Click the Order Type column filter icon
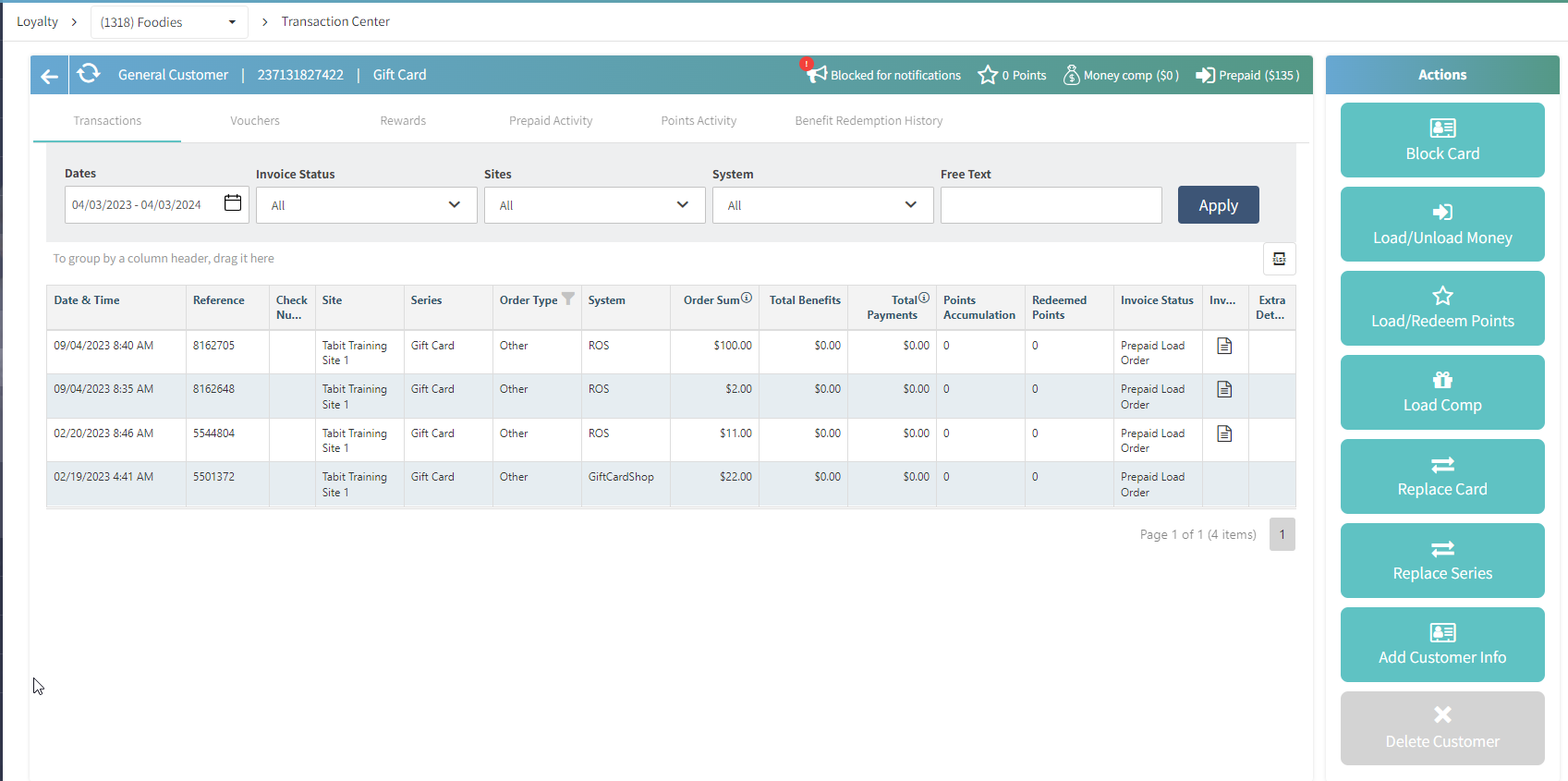The width and height of the screenshot is (1568, 781). pos(568,299)
